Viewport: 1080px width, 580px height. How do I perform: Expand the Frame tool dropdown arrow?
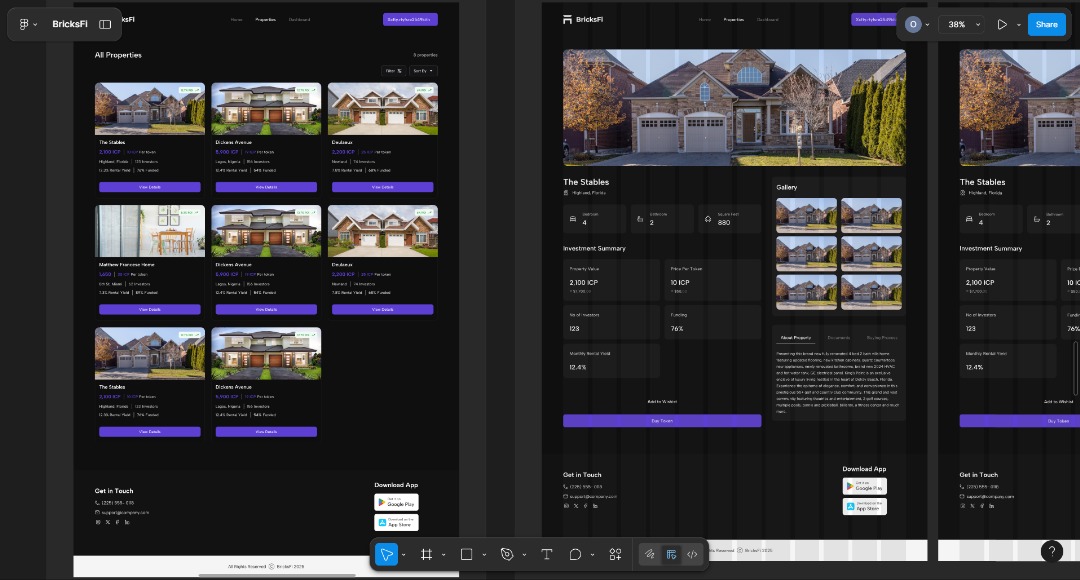[x=444, y=555]
